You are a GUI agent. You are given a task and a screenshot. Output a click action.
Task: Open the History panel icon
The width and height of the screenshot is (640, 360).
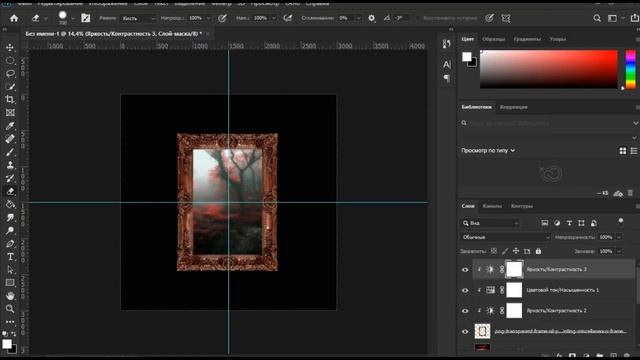(x=447, y=44)
